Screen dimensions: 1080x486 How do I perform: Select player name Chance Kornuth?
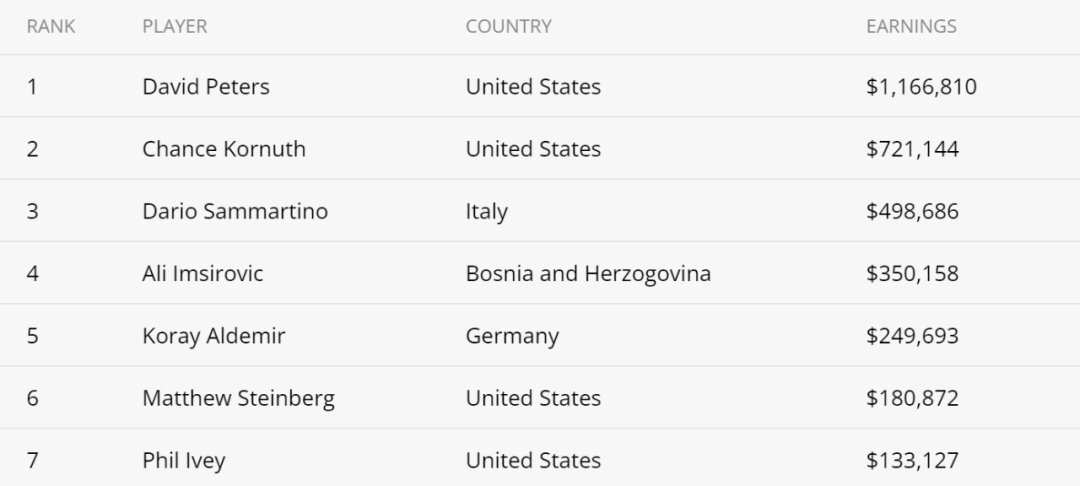pyautogui.click(x=224, y=149)
